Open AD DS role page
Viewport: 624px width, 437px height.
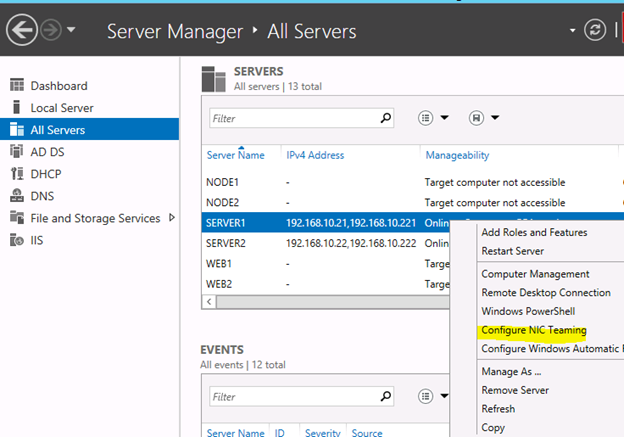[x=47, y=152]
